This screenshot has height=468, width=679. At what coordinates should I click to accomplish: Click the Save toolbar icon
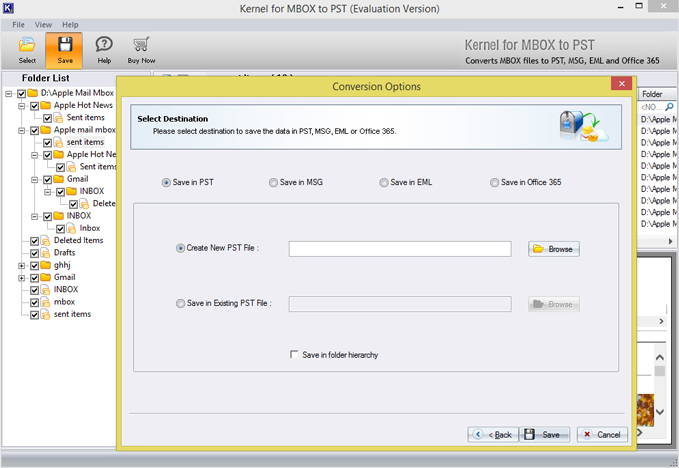click(65, 50)
